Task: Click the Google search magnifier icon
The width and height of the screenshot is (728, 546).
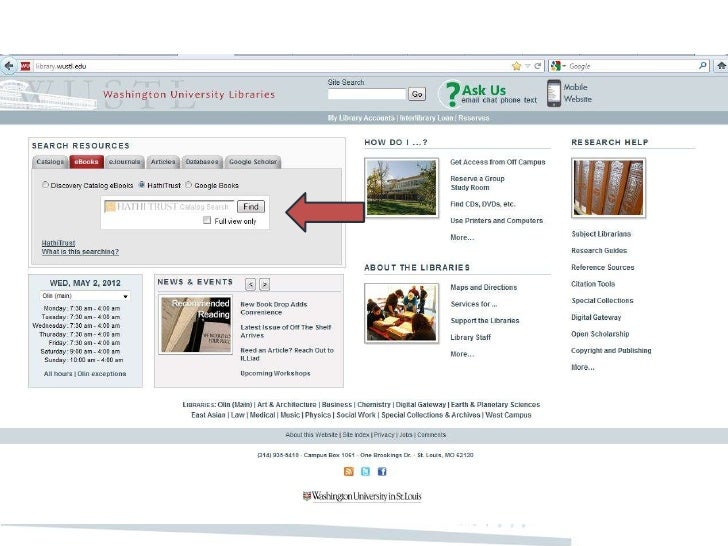Action: [702, 66]
